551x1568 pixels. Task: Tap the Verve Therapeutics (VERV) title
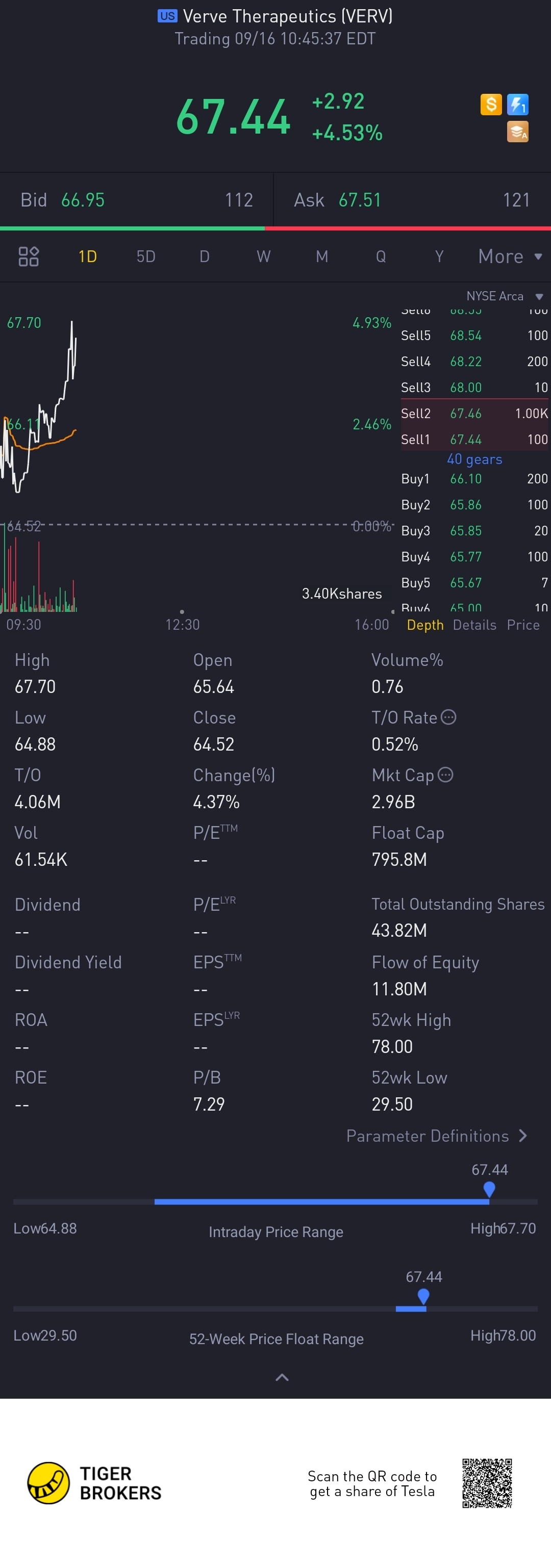[x=287, y=16]
